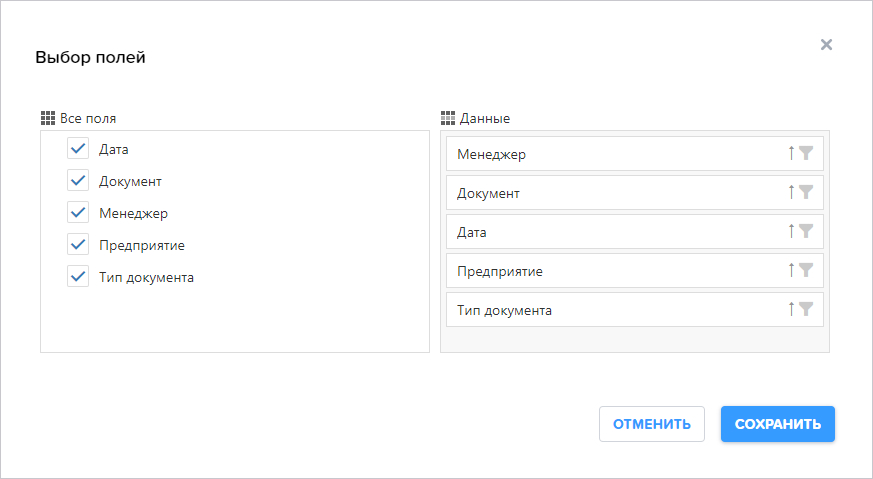873x479 pixels.
Task: Click the filter funnel on Менеджер row
Action: tap(806, 153)
